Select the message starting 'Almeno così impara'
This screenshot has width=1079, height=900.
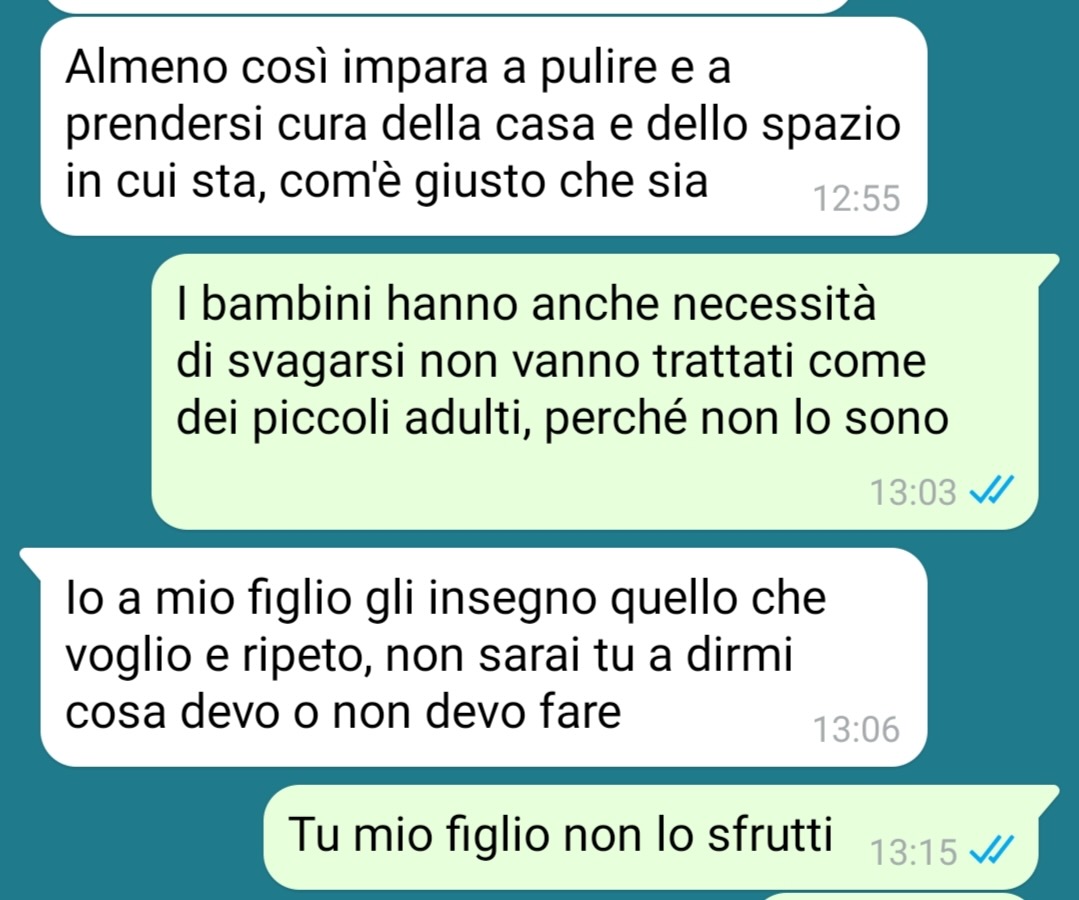tap(484, 127)
